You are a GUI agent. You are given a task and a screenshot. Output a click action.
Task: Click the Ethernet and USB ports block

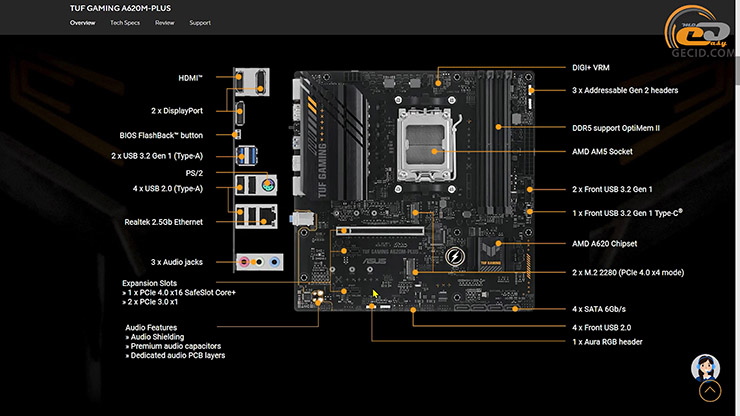[x=256, y=216]
